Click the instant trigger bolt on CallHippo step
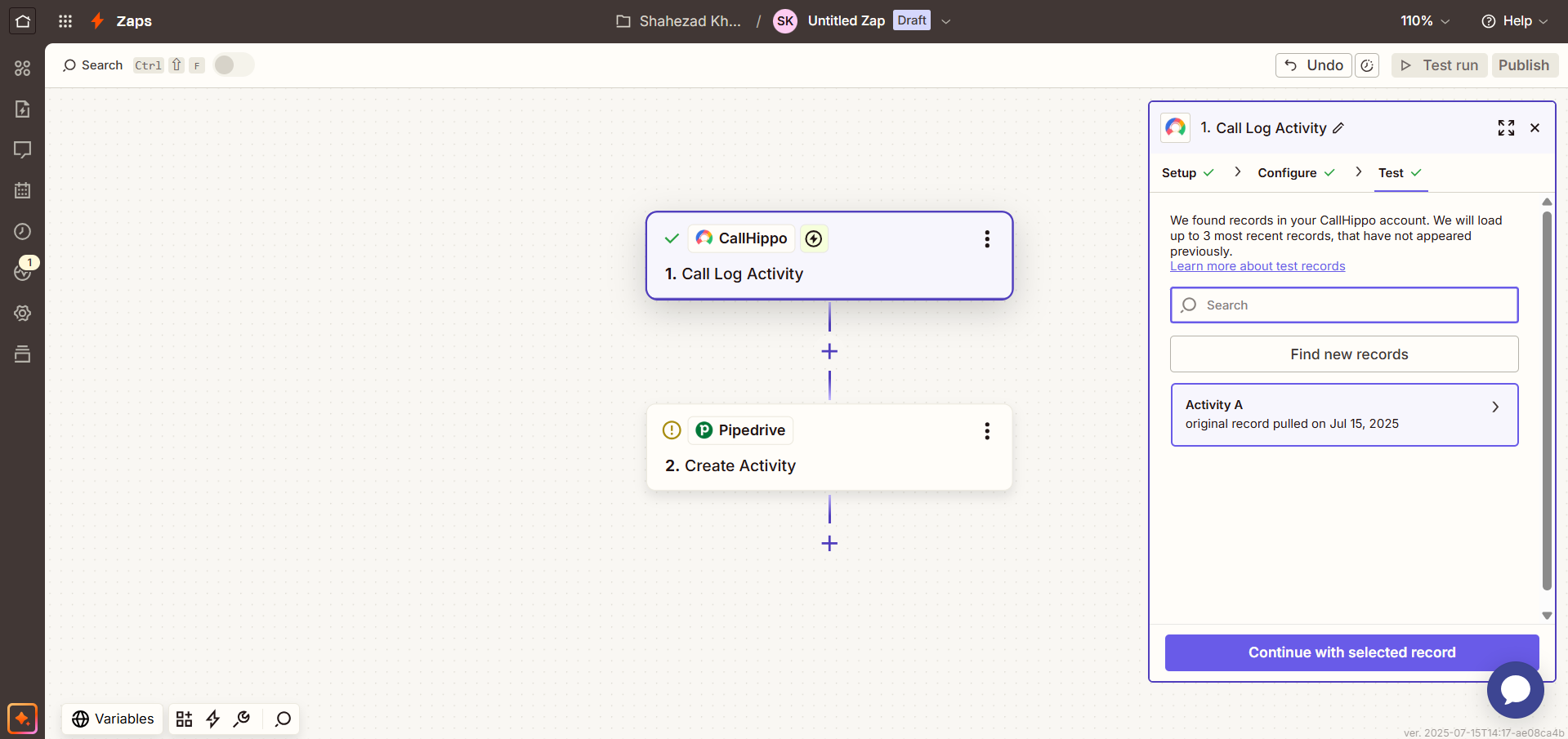1568x739 pixels. pyautogui.click(x=814, y=238)
